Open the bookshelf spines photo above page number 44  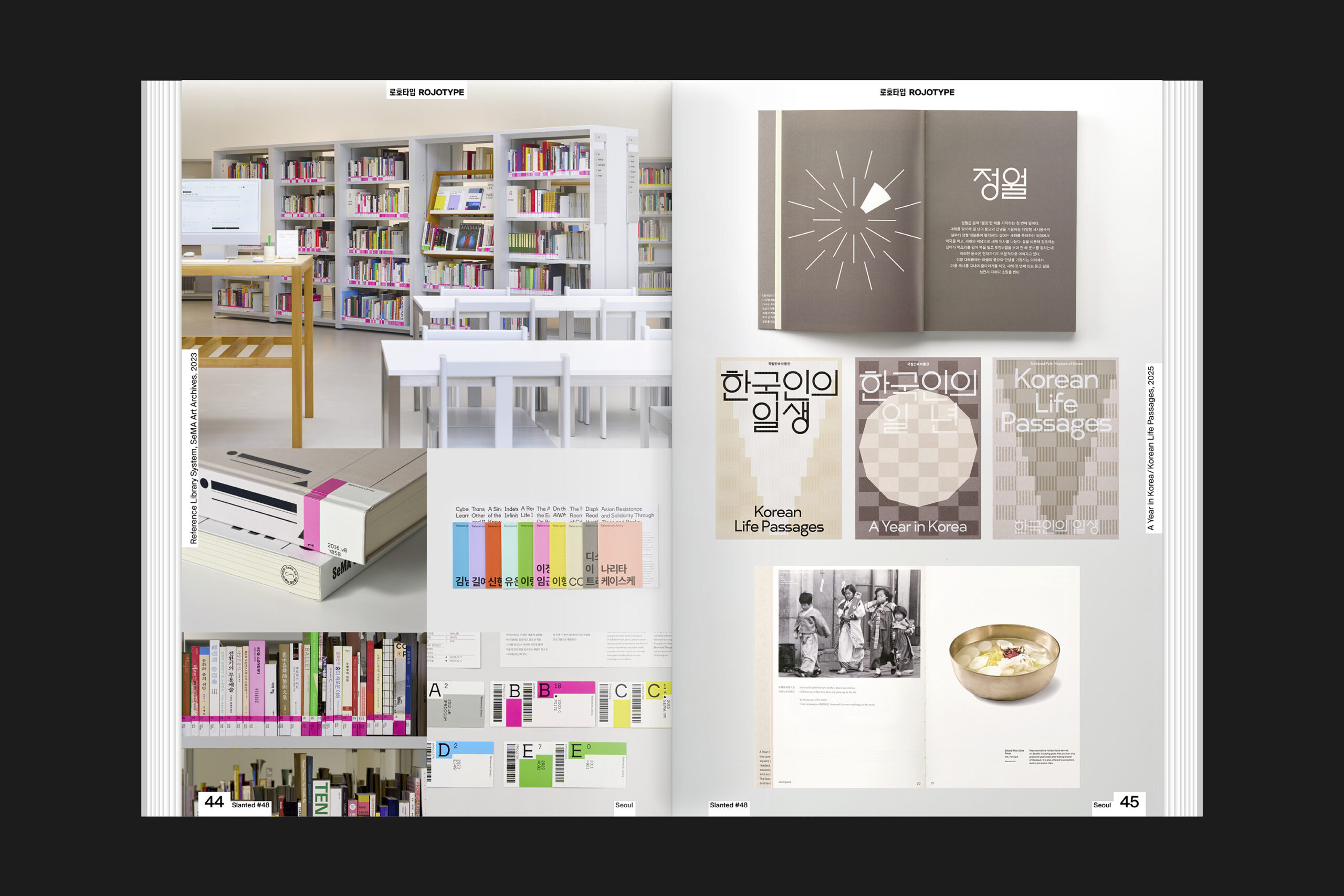tap(304, 723)
